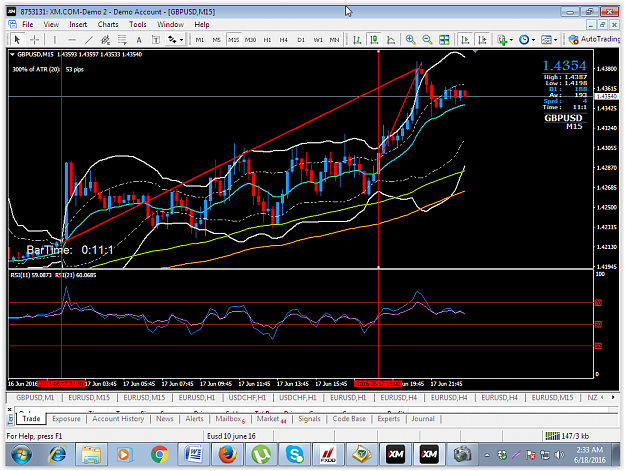Open the Mailbox terminal tab
625x471 pixels.
click(x=230, y=419)
